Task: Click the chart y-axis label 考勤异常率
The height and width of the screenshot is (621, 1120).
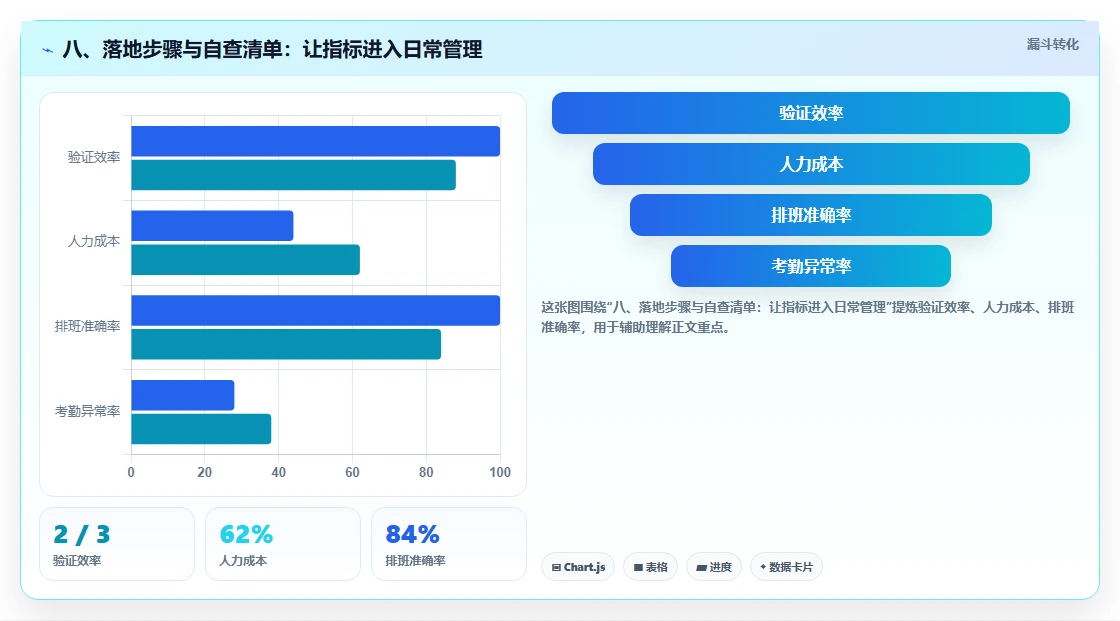Action: [87, 411]
